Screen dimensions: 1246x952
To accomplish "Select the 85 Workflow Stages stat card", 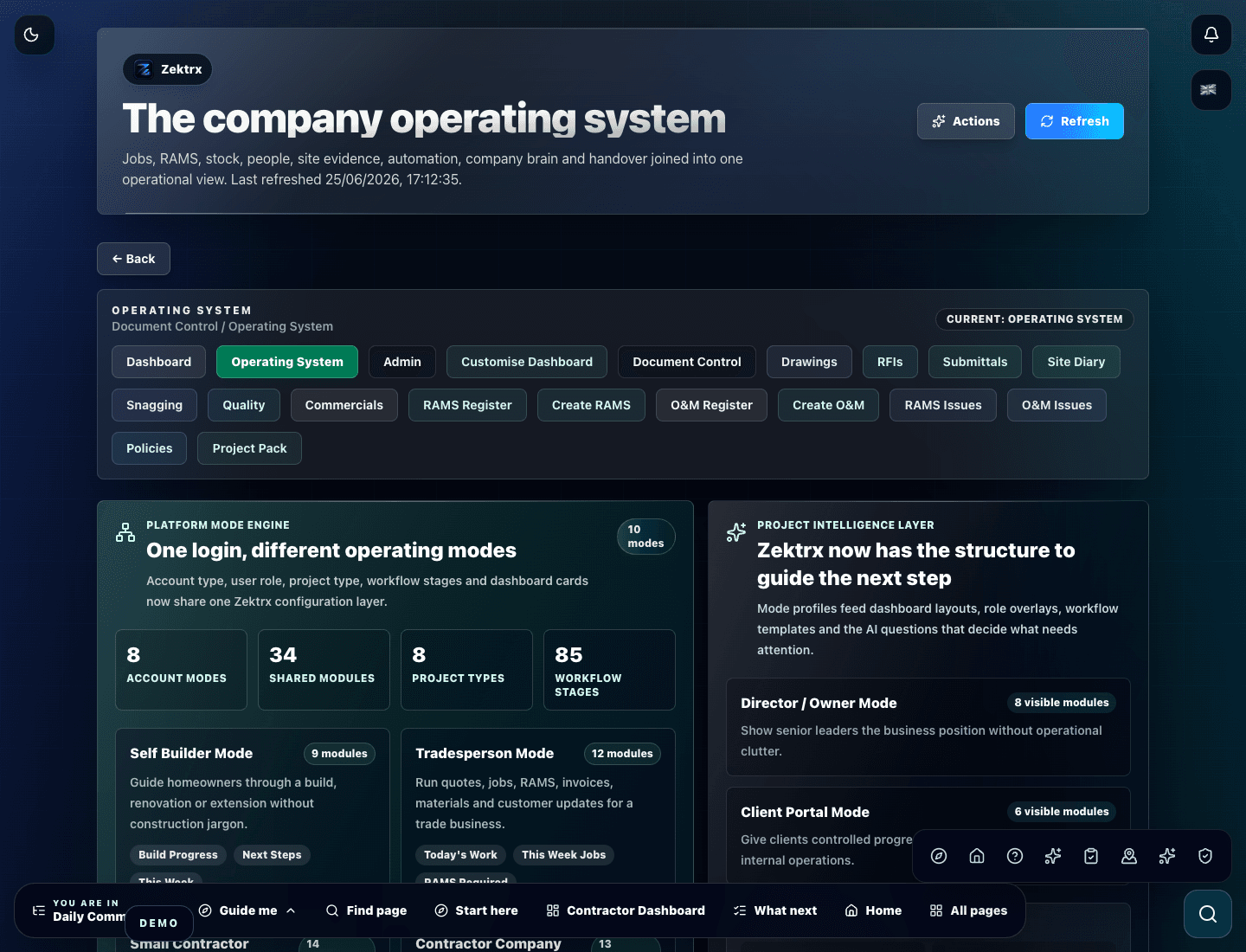I will (x=609, y=670).
